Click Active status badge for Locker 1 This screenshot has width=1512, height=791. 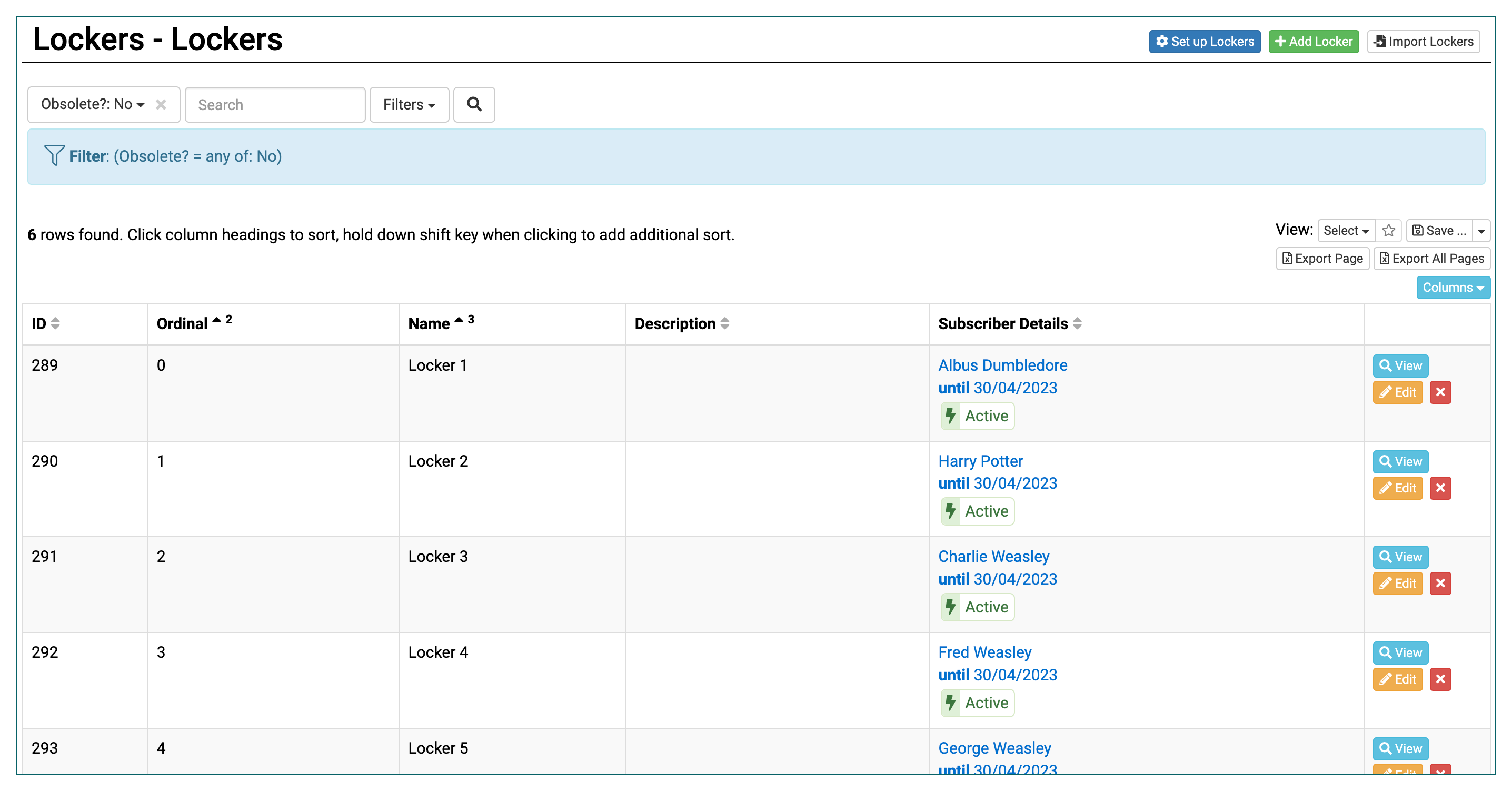pyautogui.click(x=977, y=417)
